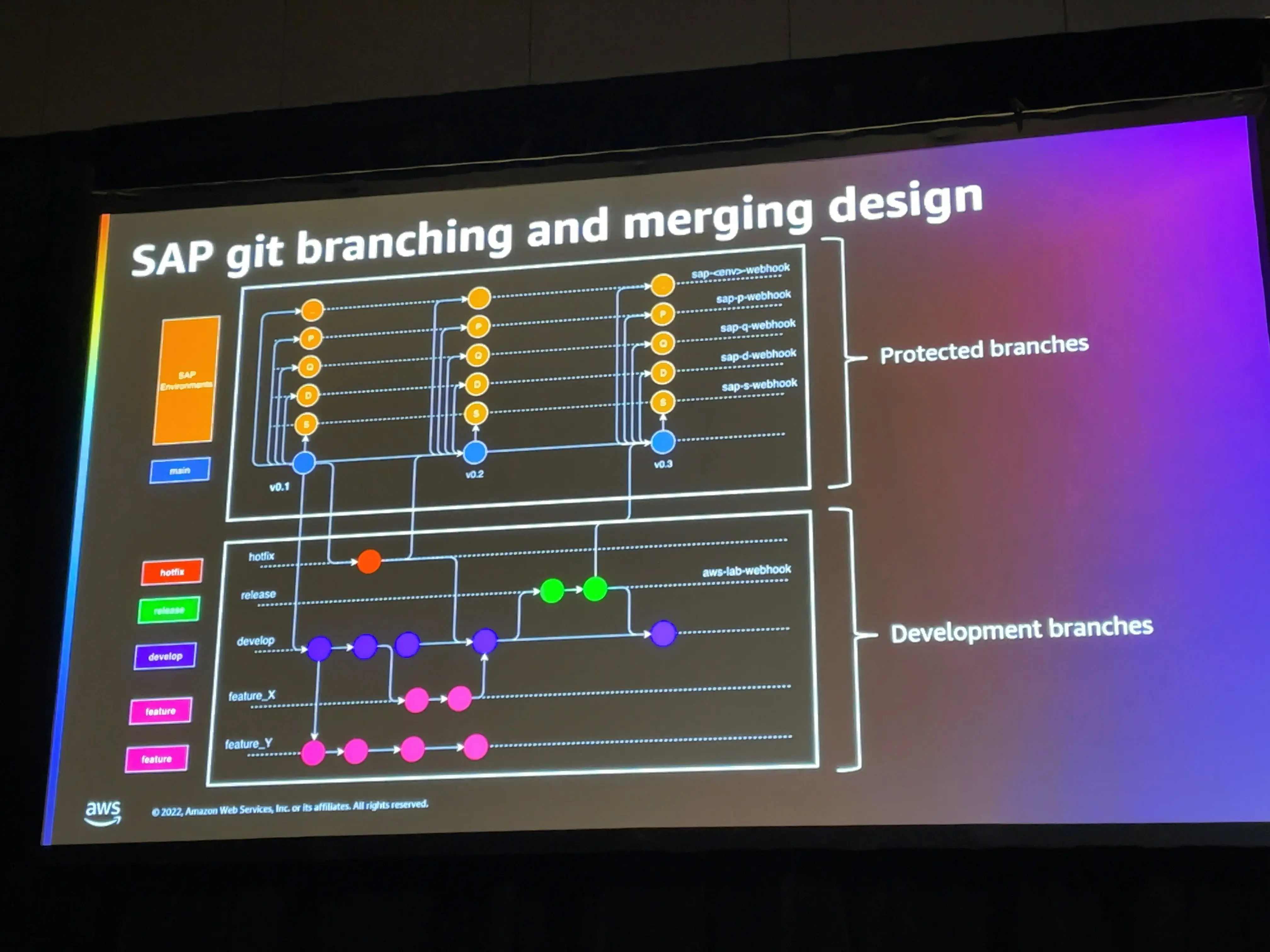Click the aws-lab-webhook label
The image size is (1270, 952).
pos(747,571)
